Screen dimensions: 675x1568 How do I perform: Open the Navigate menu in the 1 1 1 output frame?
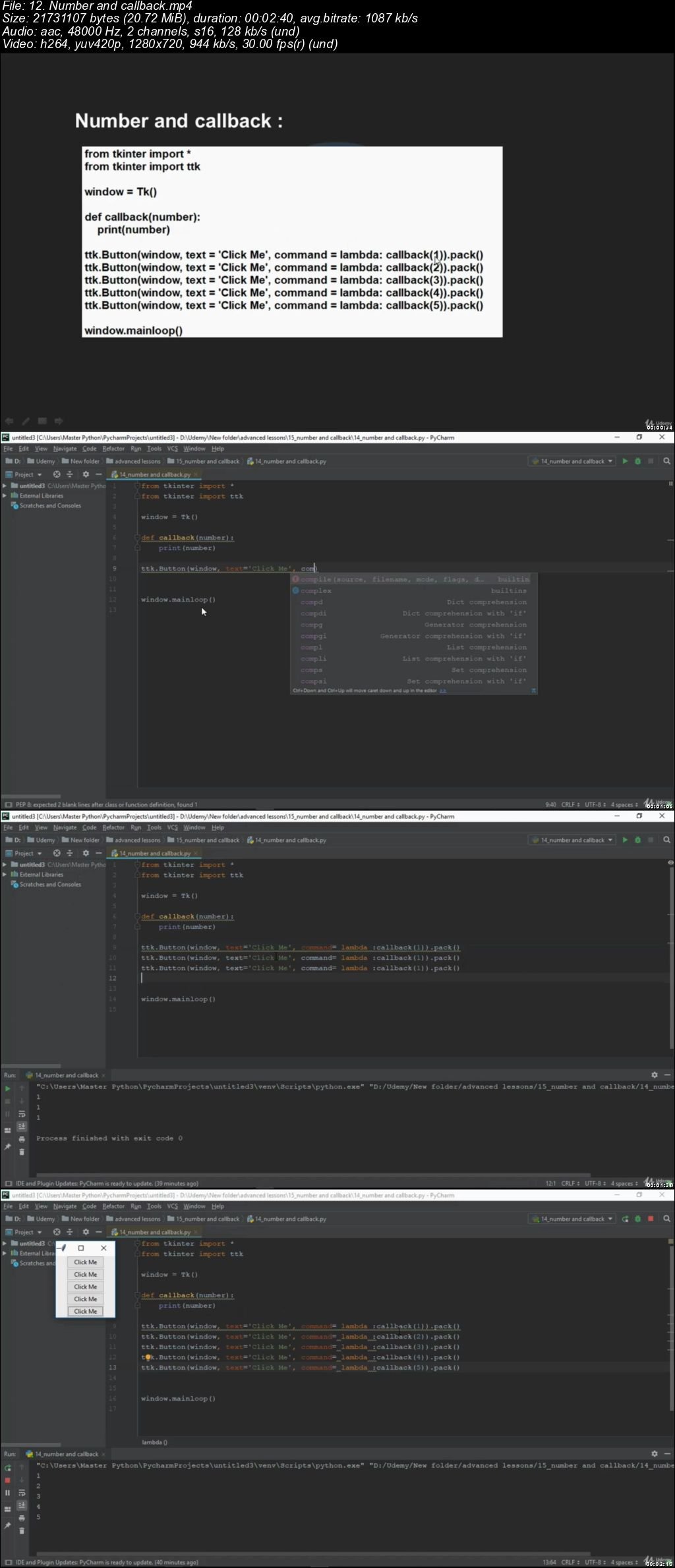tap(65, 827)
